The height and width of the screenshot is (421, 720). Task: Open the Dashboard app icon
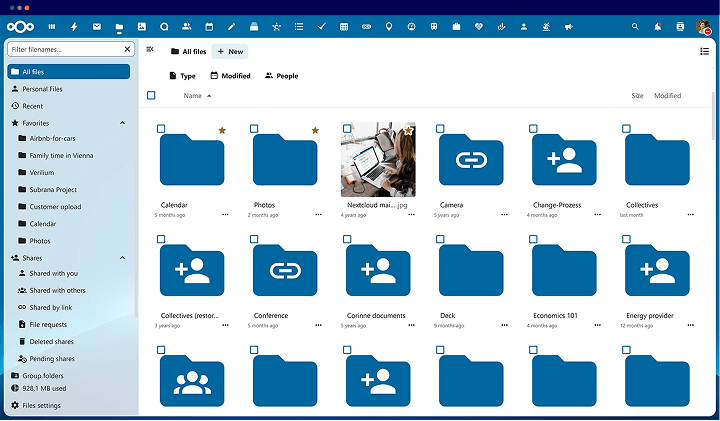point(52,27)
